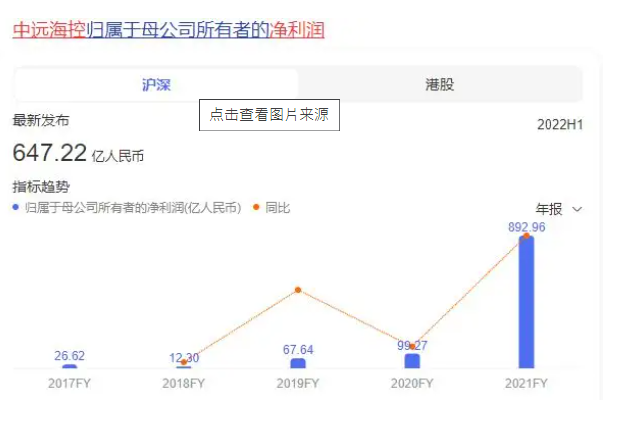Click the orange 同比 point for 2020FY
Image resolution: width=622 pixels, height=440 pixels.
click(412, 346)
